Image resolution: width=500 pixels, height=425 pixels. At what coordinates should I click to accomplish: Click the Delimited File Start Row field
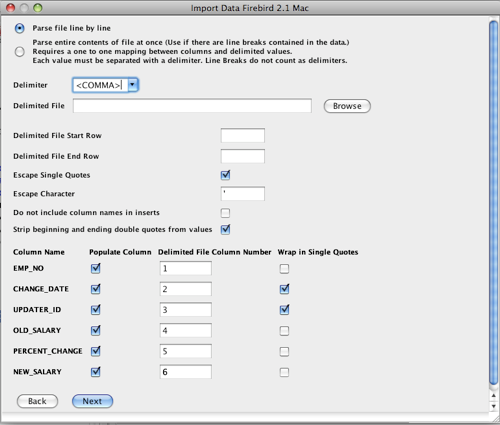click(x=243, y=136)
